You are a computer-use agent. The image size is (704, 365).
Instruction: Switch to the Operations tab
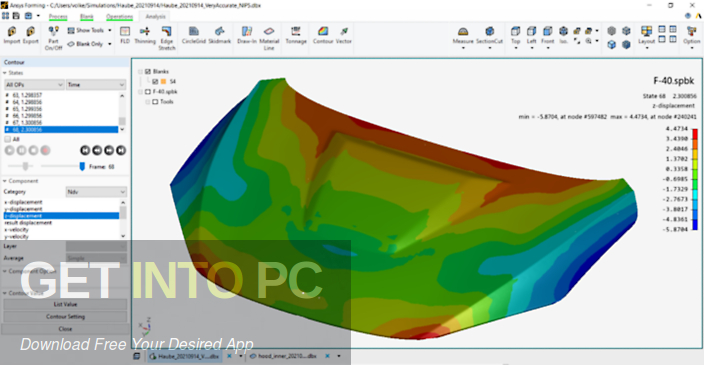click(119, 17)
